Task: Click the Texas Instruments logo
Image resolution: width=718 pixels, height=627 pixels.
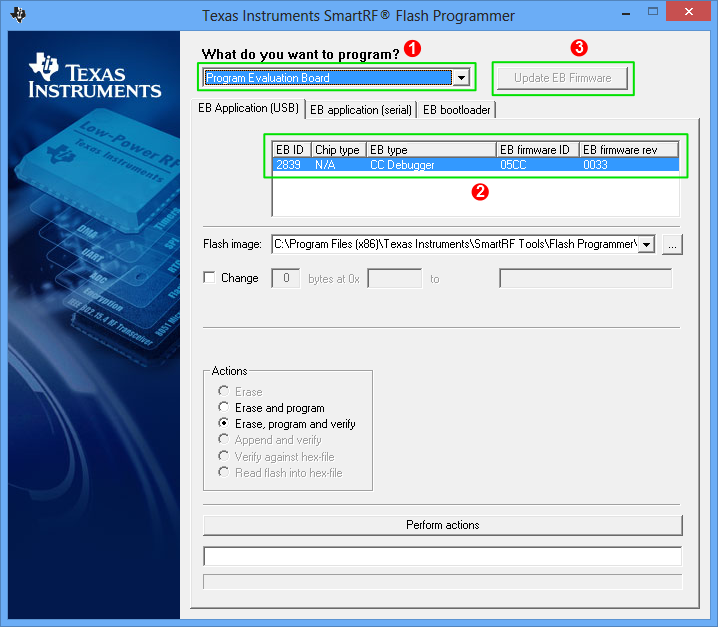Action: point(95,77)
